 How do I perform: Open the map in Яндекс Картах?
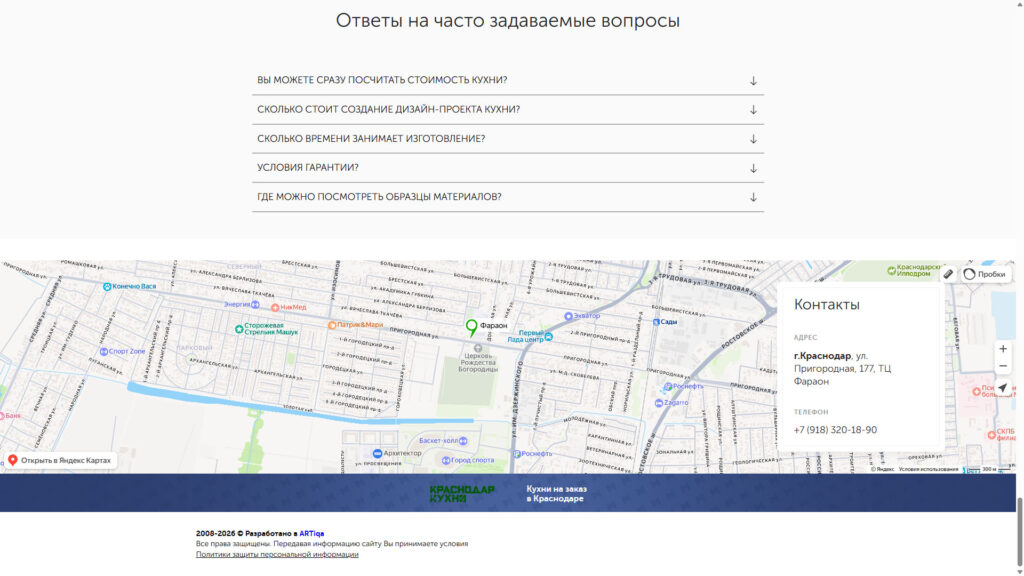point(60,460)
